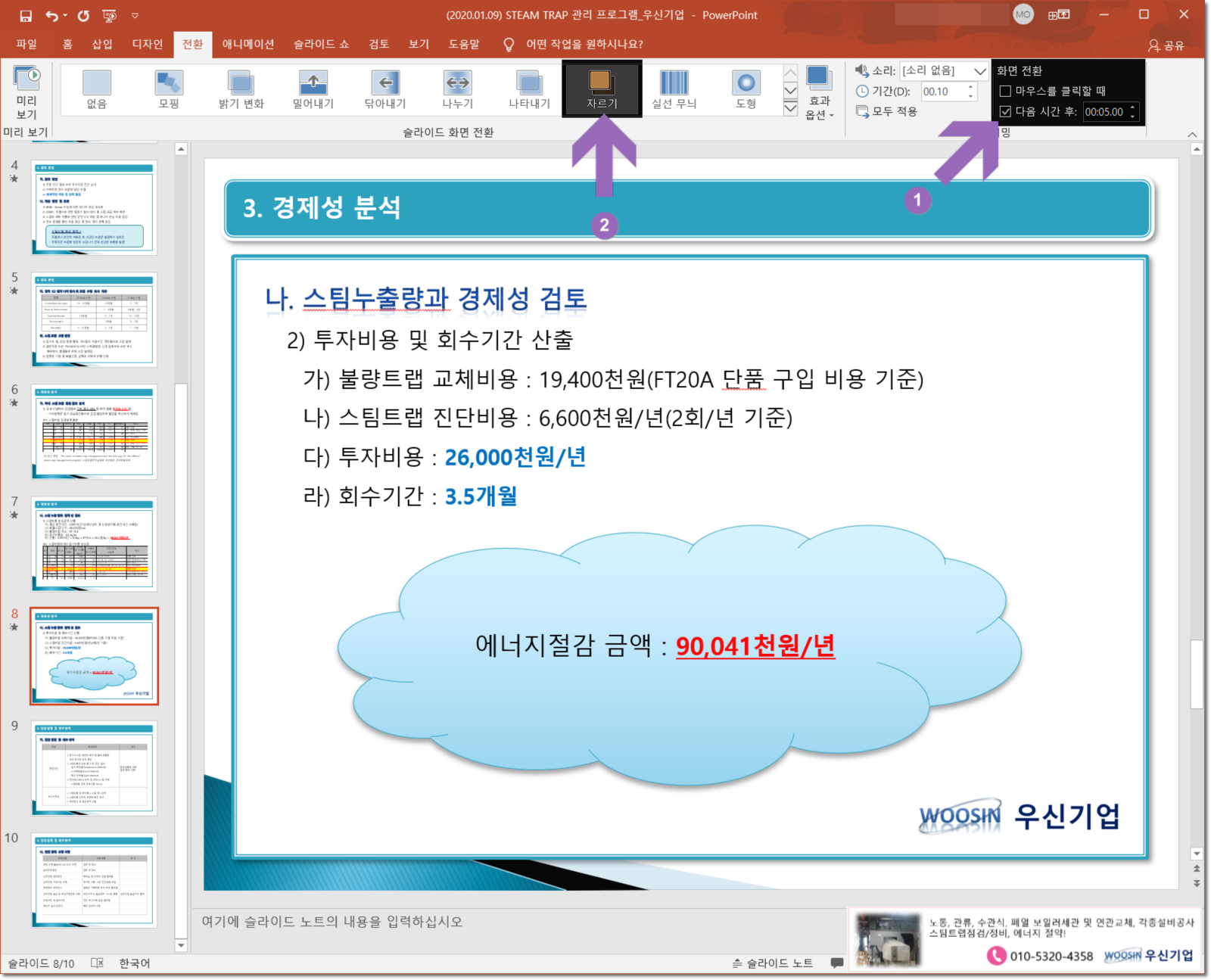Viewport: 1211px width, 980px height.
Task: Click the 다음 시간 후 time field
Action: (1105, 112)
